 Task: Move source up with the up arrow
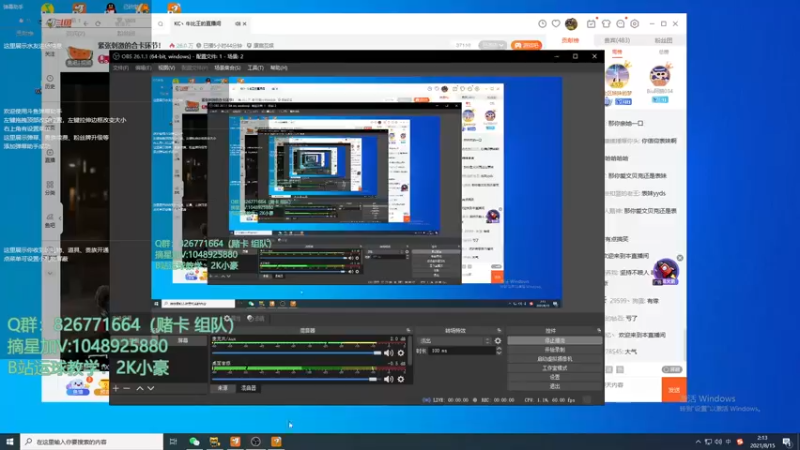pyautogui.click(x=139, y=388)
